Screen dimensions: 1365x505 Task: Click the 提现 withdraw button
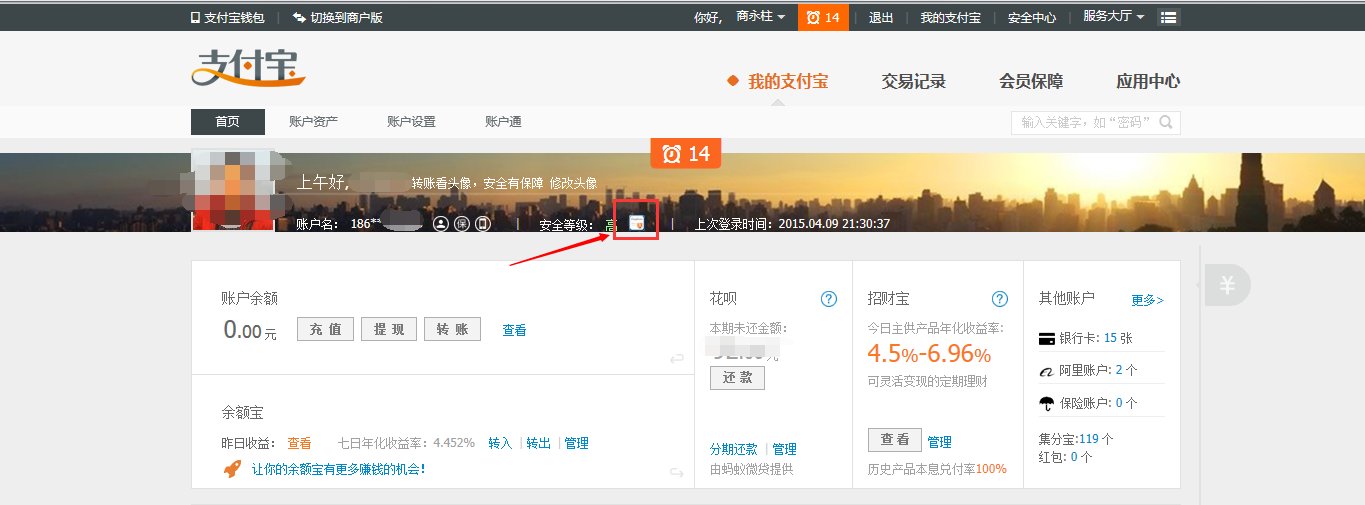coord(389,329)
